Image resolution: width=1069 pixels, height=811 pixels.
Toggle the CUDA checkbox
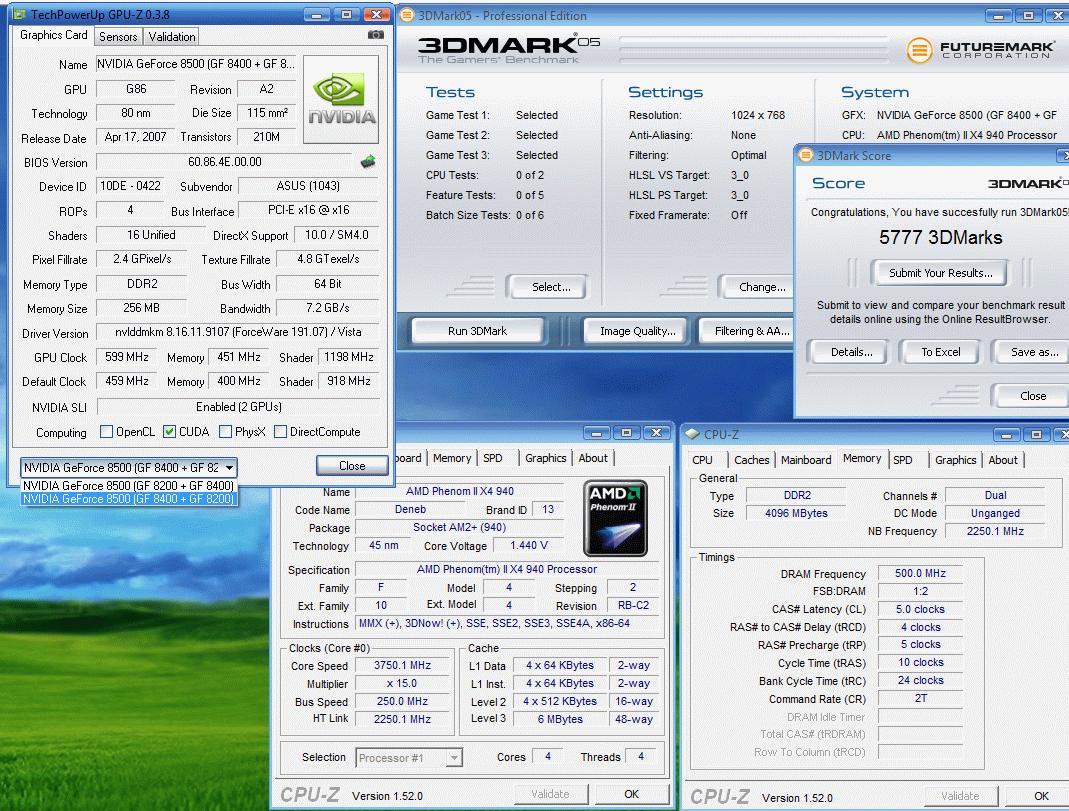[x=170, y=431]
